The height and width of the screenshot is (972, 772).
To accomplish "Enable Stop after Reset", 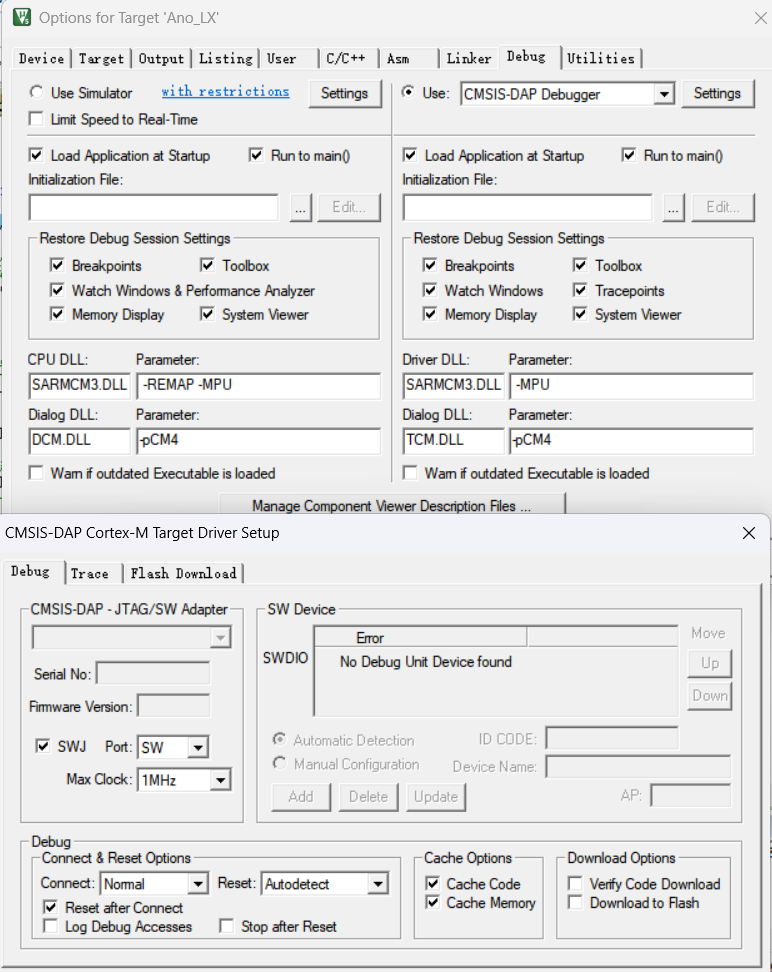I will (x=227, y=926).
